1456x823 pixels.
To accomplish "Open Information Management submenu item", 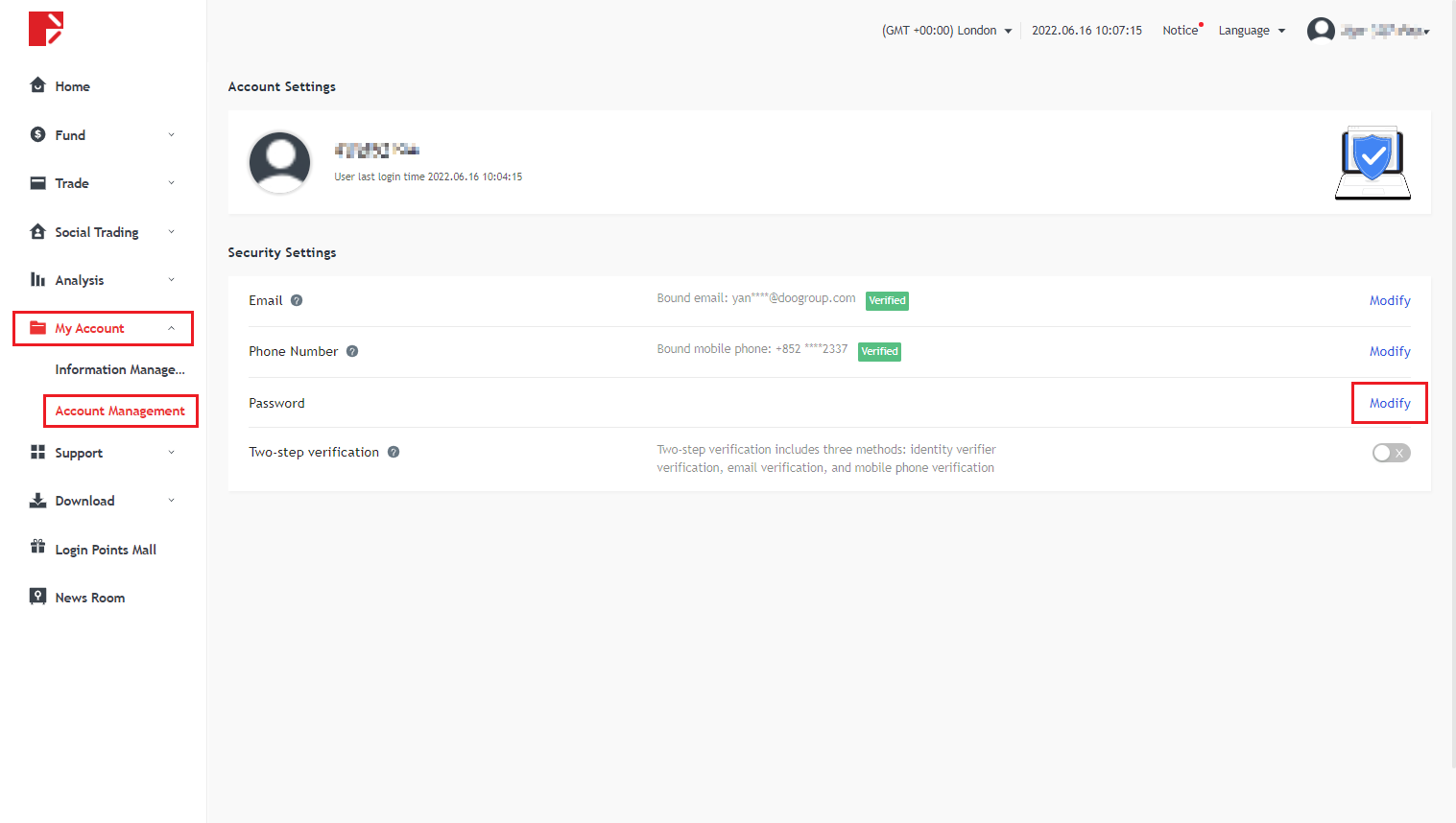I will tap(120, 369).
